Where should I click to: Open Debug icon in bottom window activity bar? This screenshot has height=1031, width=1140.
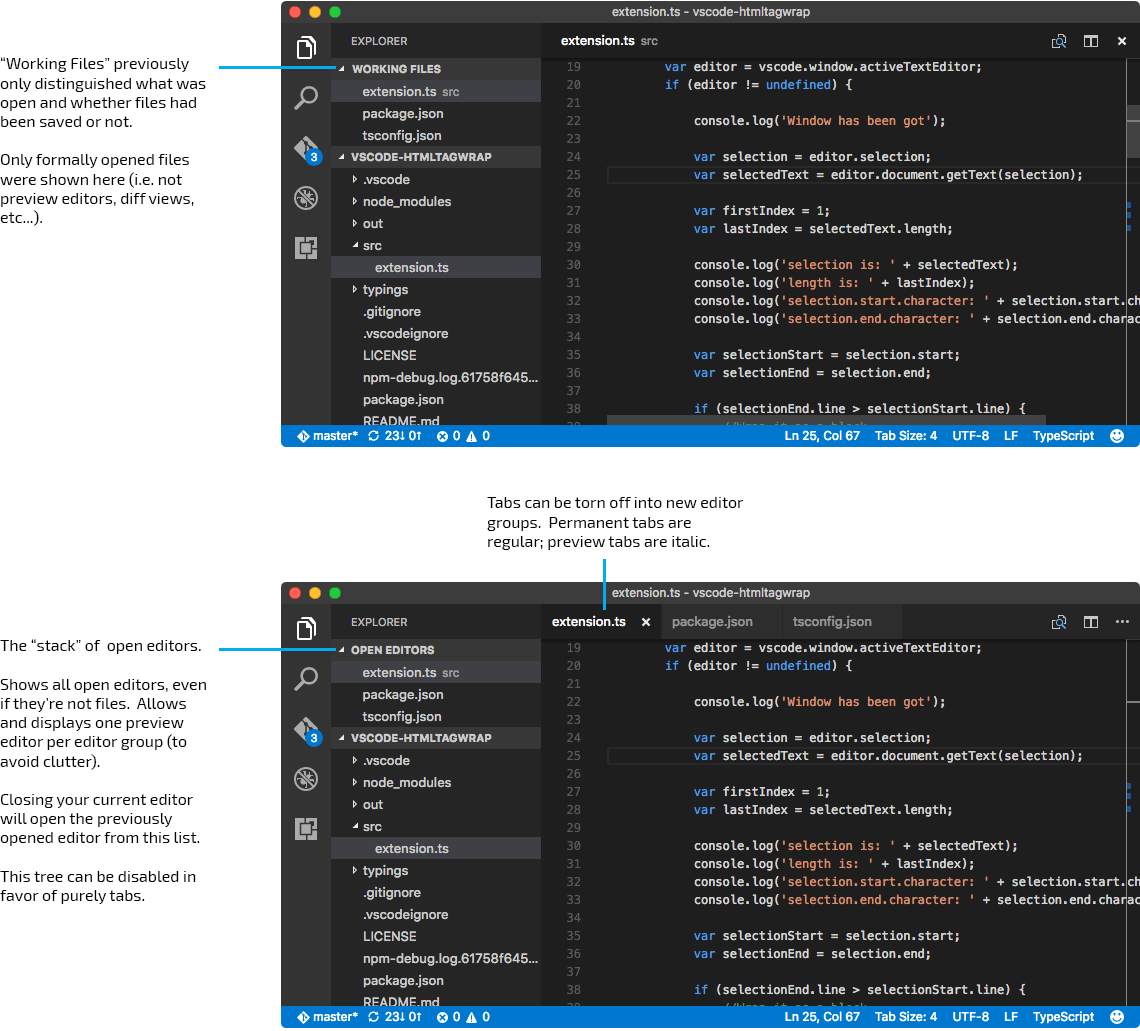coord(306,779)
